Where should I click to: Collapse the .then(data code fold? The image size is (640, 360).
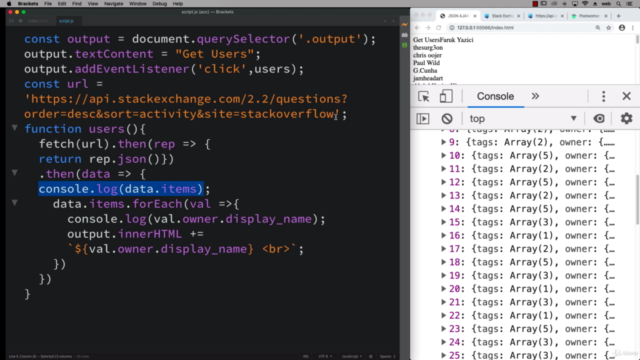point(15,173)
